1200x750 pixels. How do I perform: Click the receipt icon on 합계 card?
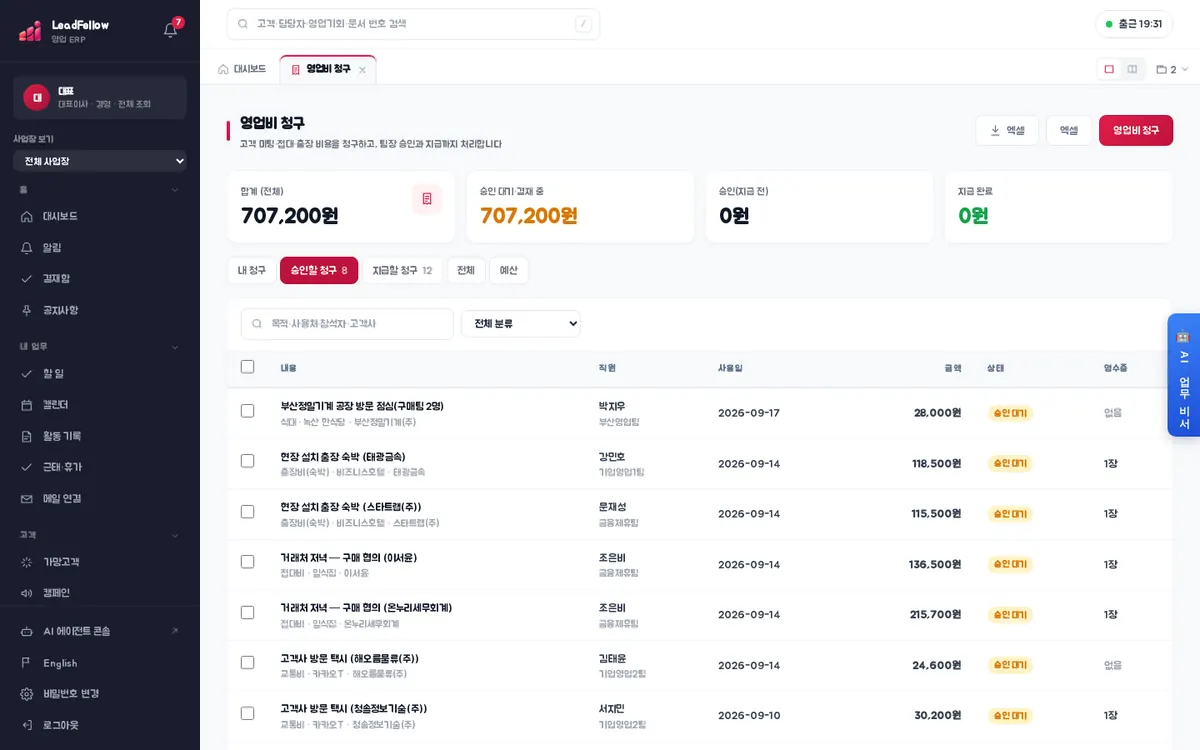tap(427, 199)
